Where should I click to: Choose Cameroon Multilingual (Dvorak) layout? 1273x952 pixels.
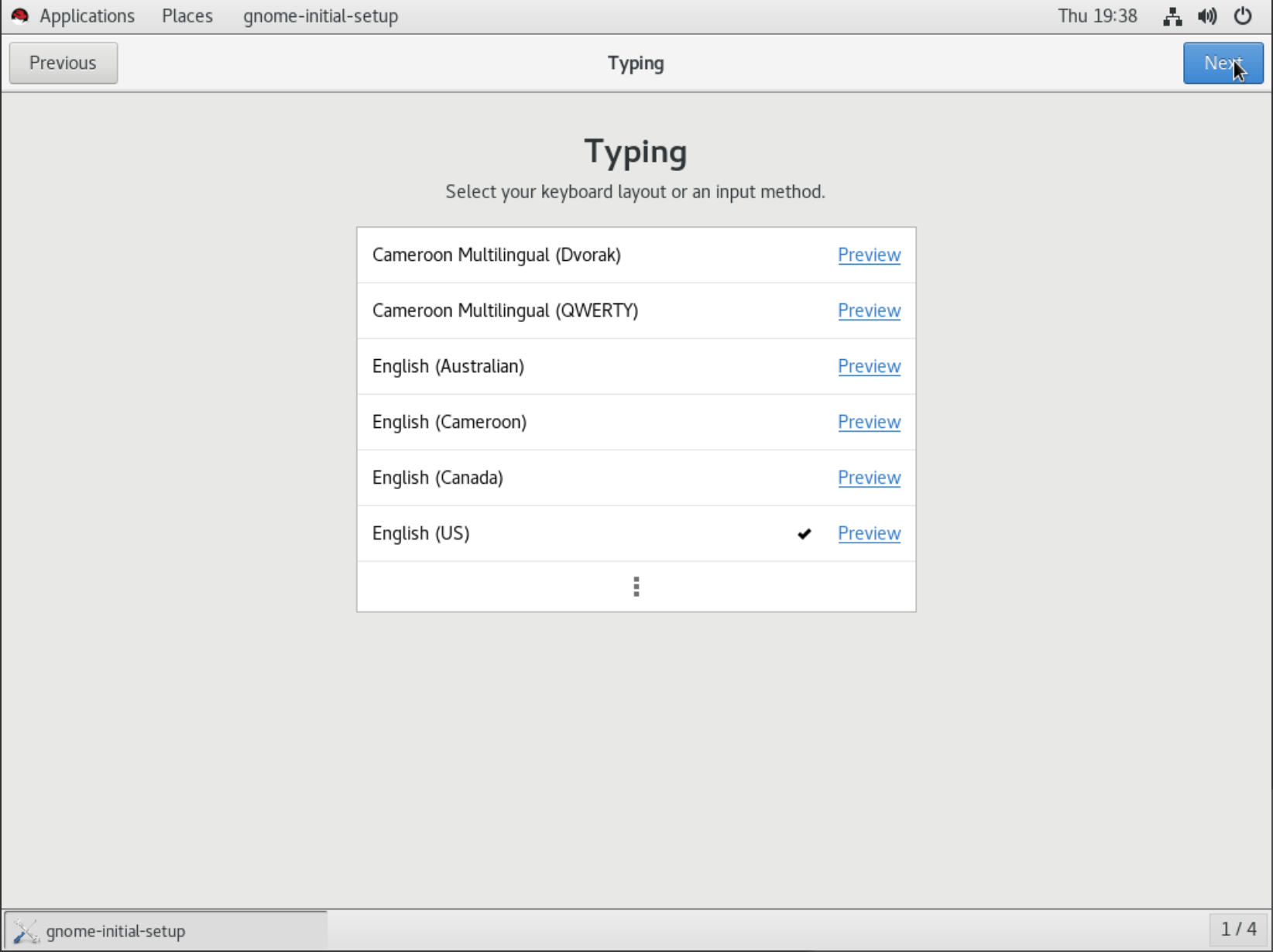click(x=496, y=255)
